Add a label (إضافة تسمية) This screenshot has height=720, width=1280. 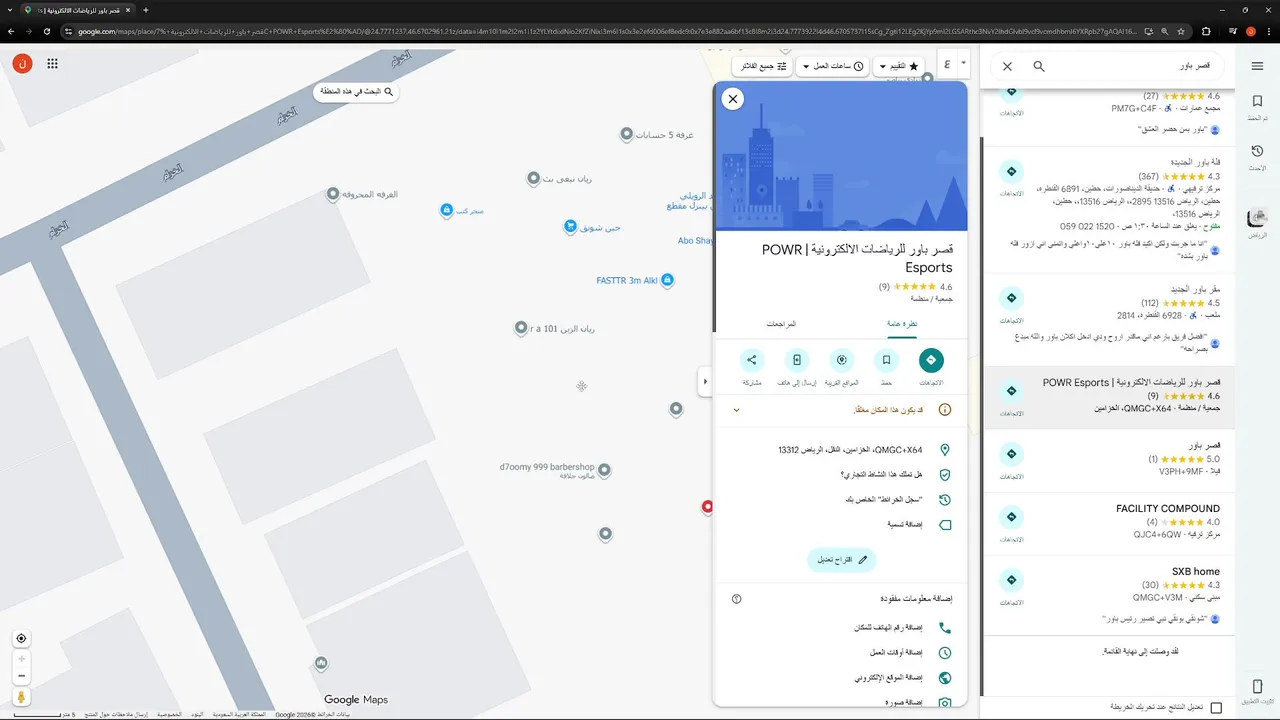point(840,525)
